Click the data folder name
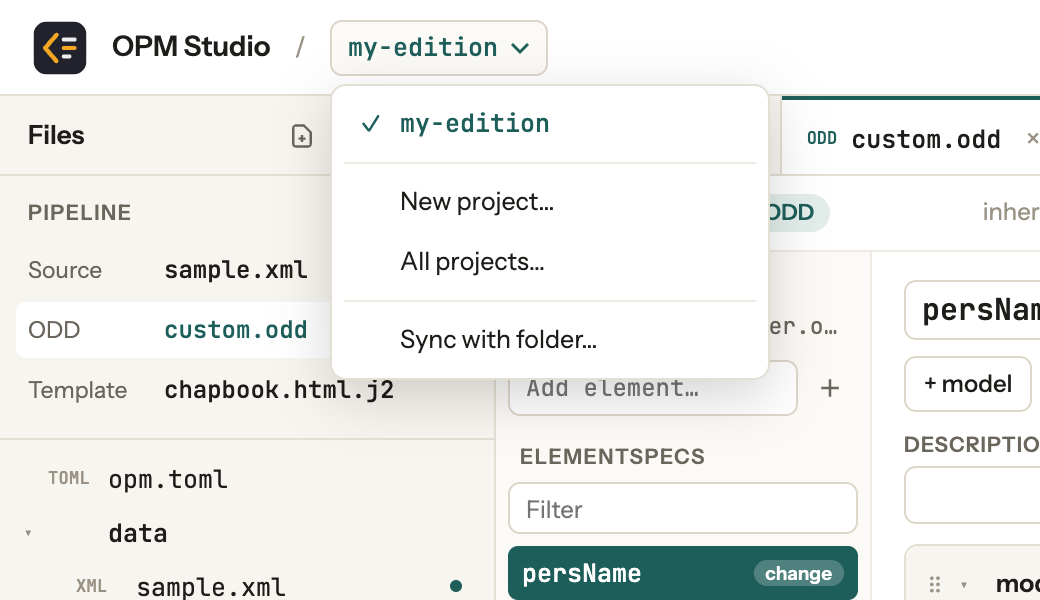Screen dimensions: 1040x600 [138, 533]
